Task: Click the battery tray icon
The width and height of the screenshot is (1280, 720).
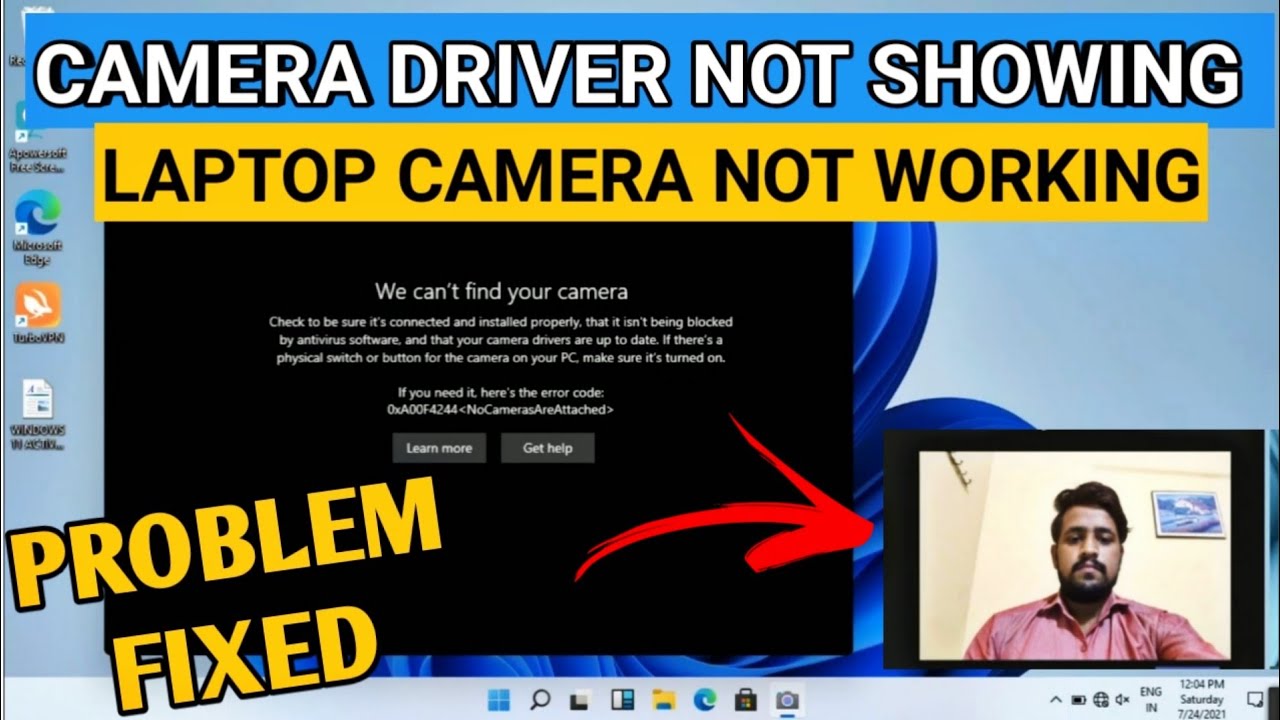Action: click(x=1079, y=699)
